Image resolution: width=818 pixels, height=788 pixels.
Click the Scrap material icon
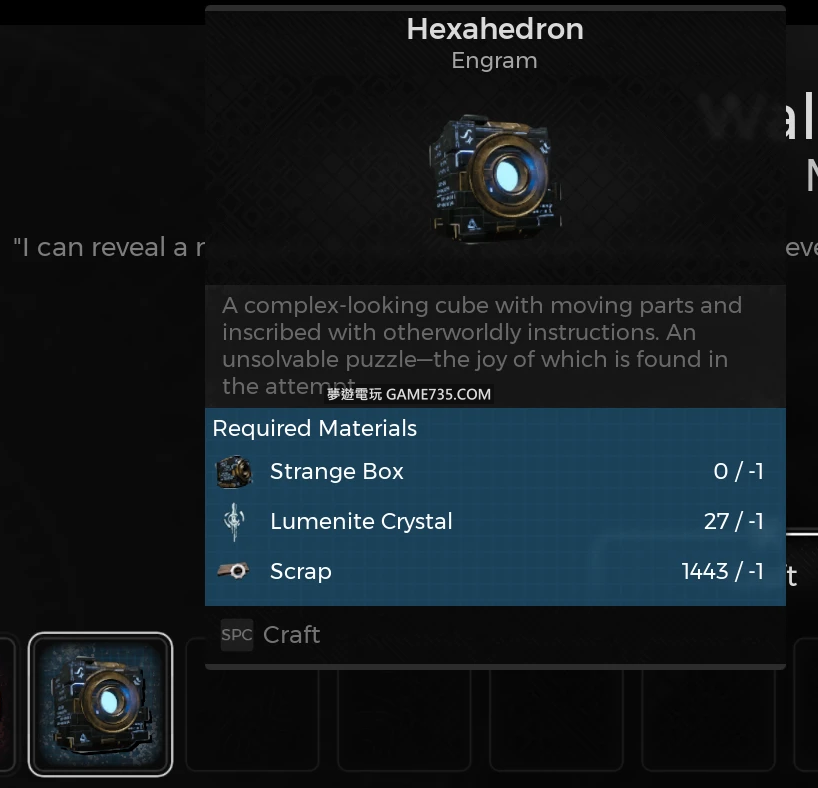[x=234, y=571]
